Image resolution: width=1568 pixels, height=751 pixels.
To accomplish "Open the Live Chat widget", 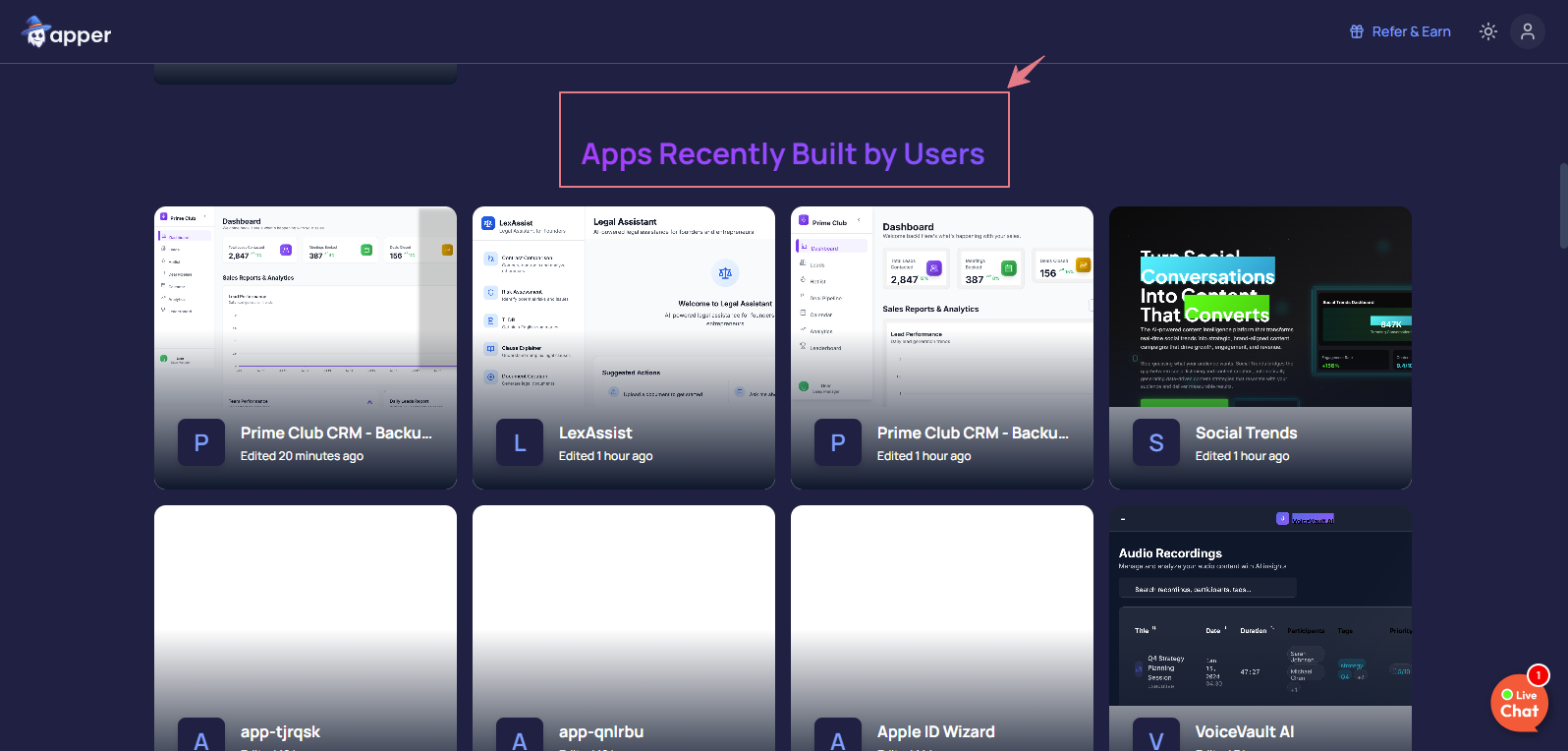I will (1519, 703).
